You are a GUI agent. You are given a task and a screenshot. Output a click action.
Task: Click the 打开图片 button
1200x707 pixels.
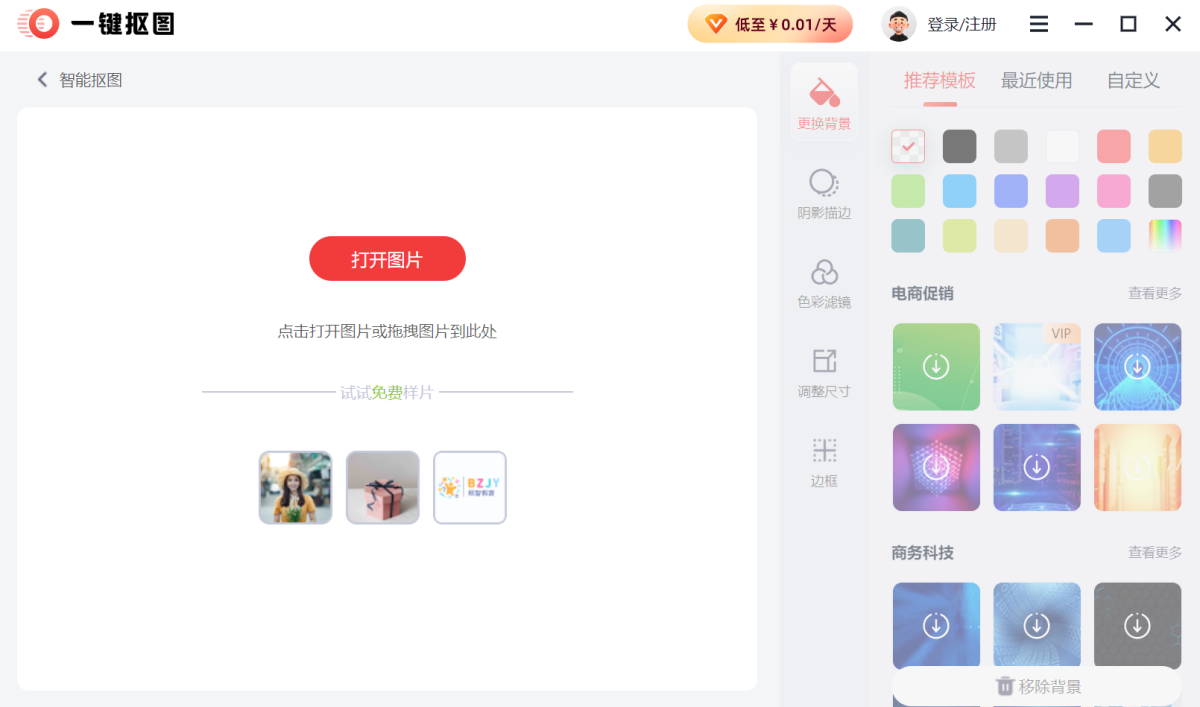pyautogui.click(x=387, y=259)
